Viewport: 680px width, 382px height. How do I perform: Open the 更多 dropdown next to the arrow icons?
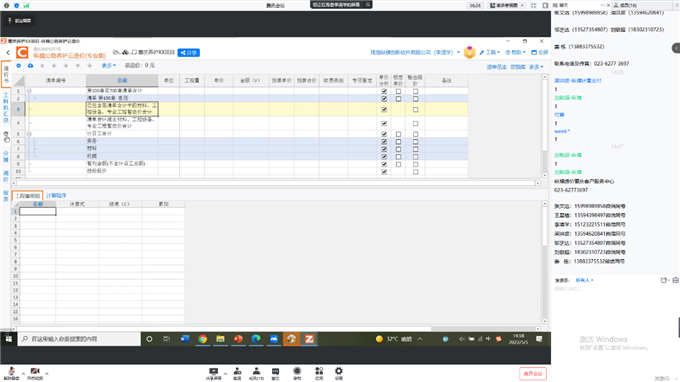pyautogui.click(x=108, y=65)
